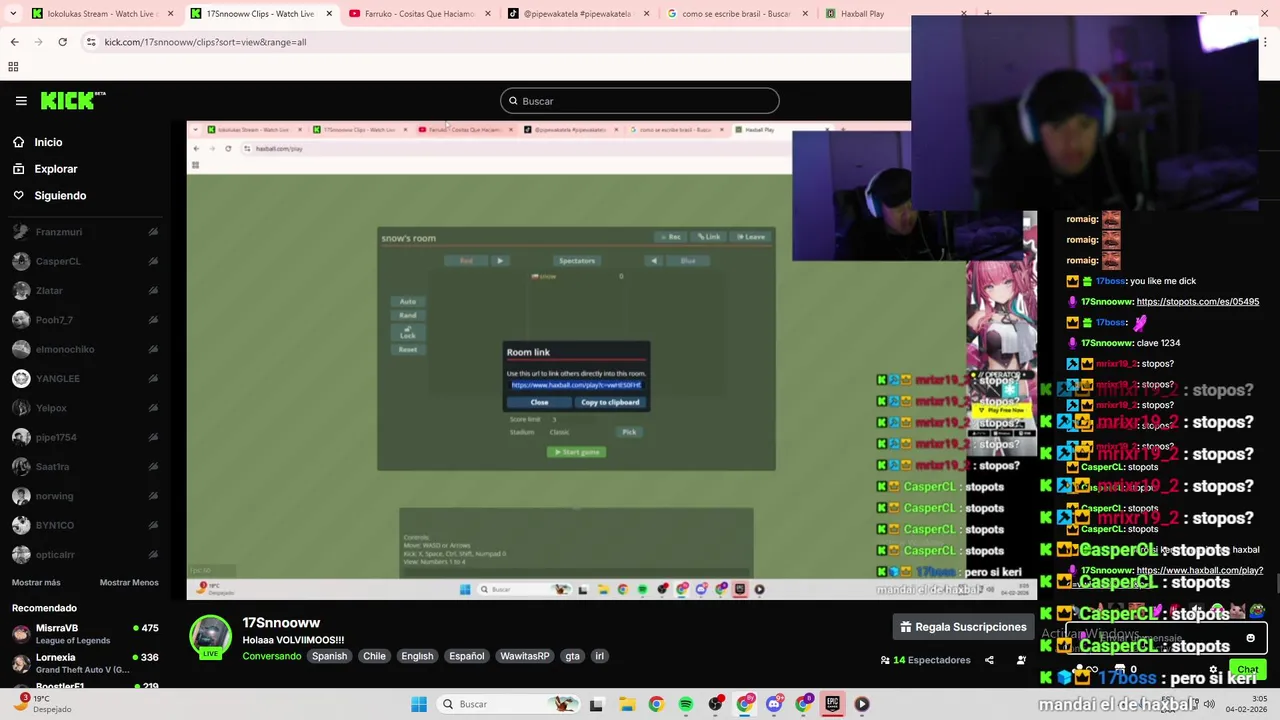
Task: Click the browser back arrow
Action: point(14,42)
